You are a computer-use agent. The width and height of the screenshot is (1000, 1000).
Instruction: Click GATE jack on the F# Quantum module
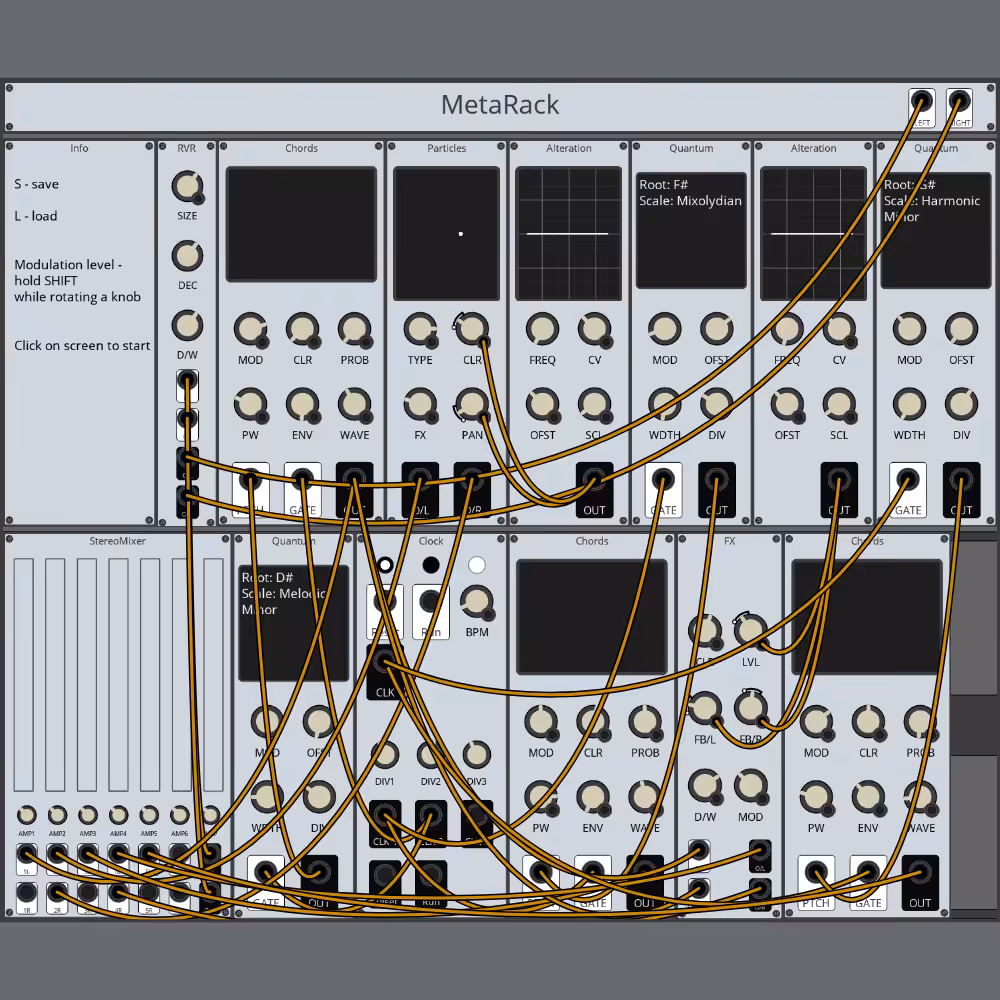663,480
